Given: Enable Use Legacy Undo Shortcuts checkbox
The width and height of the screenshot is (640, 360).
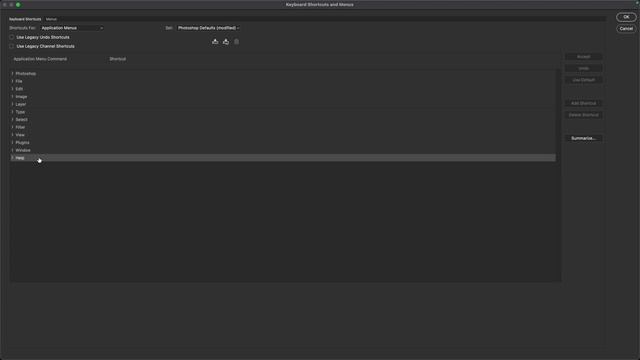Looking at the screenshot, I should click(11, 37).
